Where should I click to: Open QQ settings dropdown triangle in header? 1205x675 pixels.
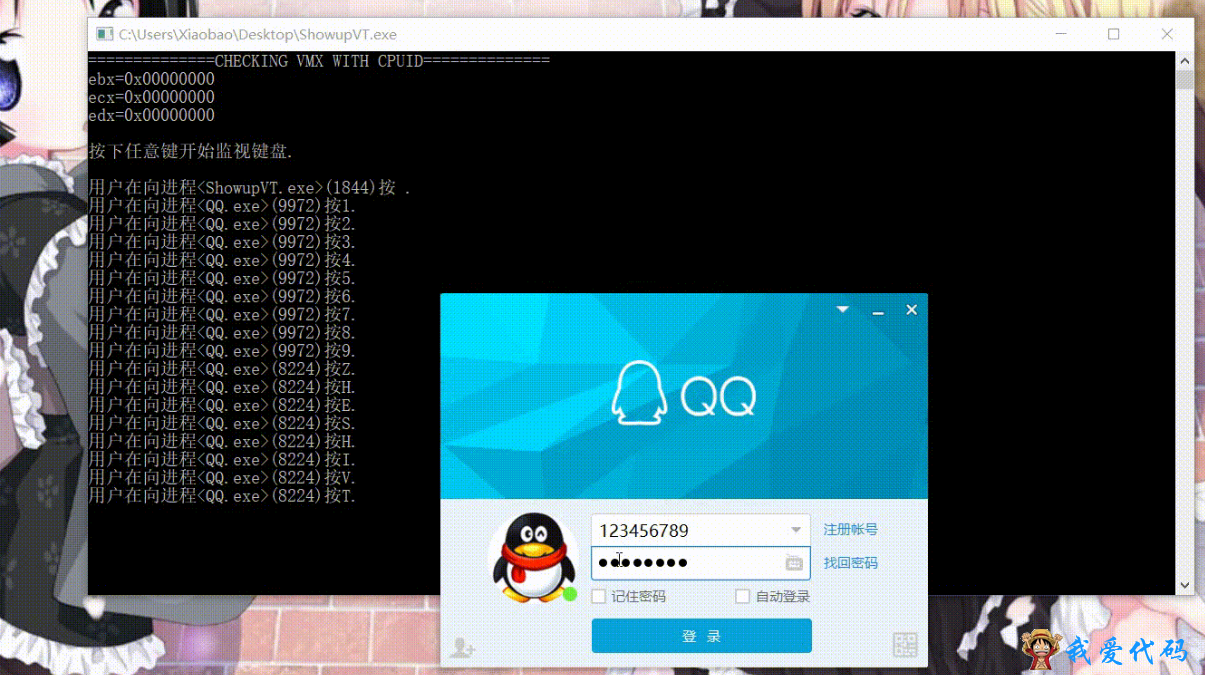[843, 310]
